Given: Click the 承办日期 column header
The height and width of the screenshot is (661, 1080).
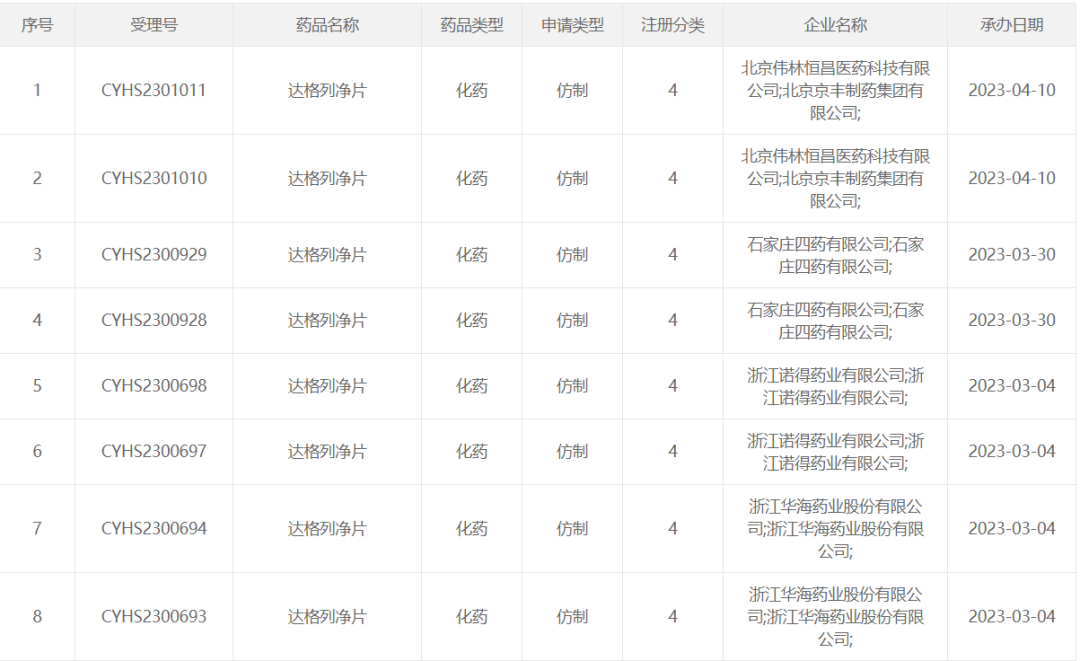Looking at the screenshot, I should tap(1012, 25).
